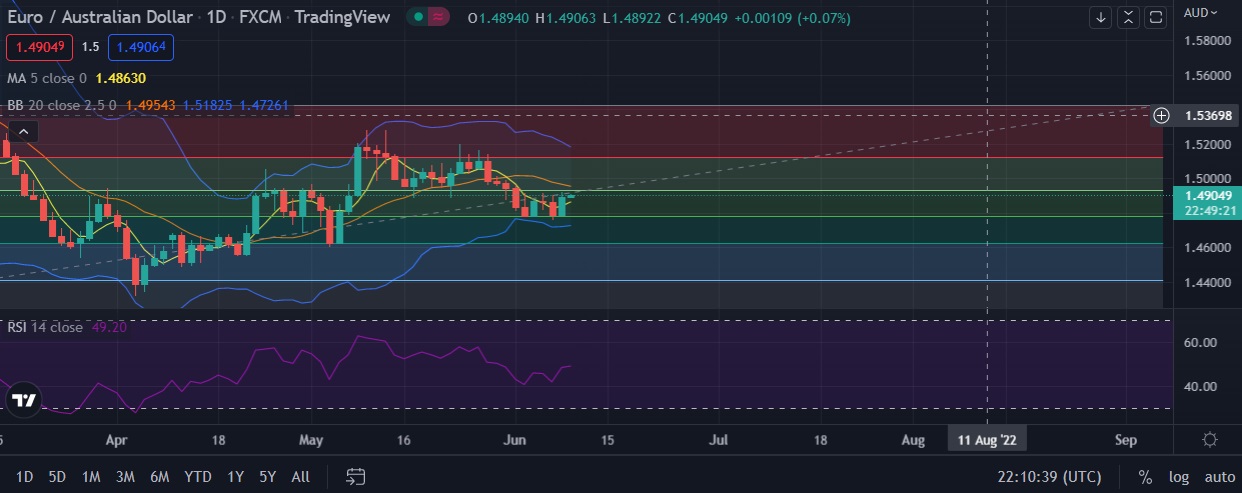The height and width of the screenshot is (493, 1242).
Task: Select the YTD time range
Action: coord(198,477)
